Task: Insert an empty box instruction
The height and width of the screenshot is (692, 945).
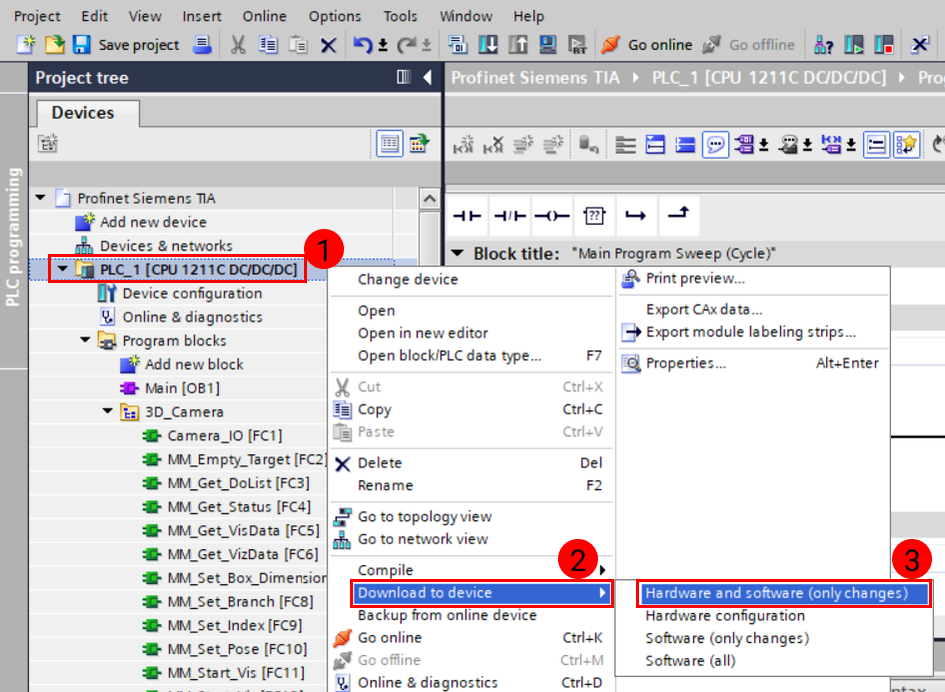Action: coord(595,215)
